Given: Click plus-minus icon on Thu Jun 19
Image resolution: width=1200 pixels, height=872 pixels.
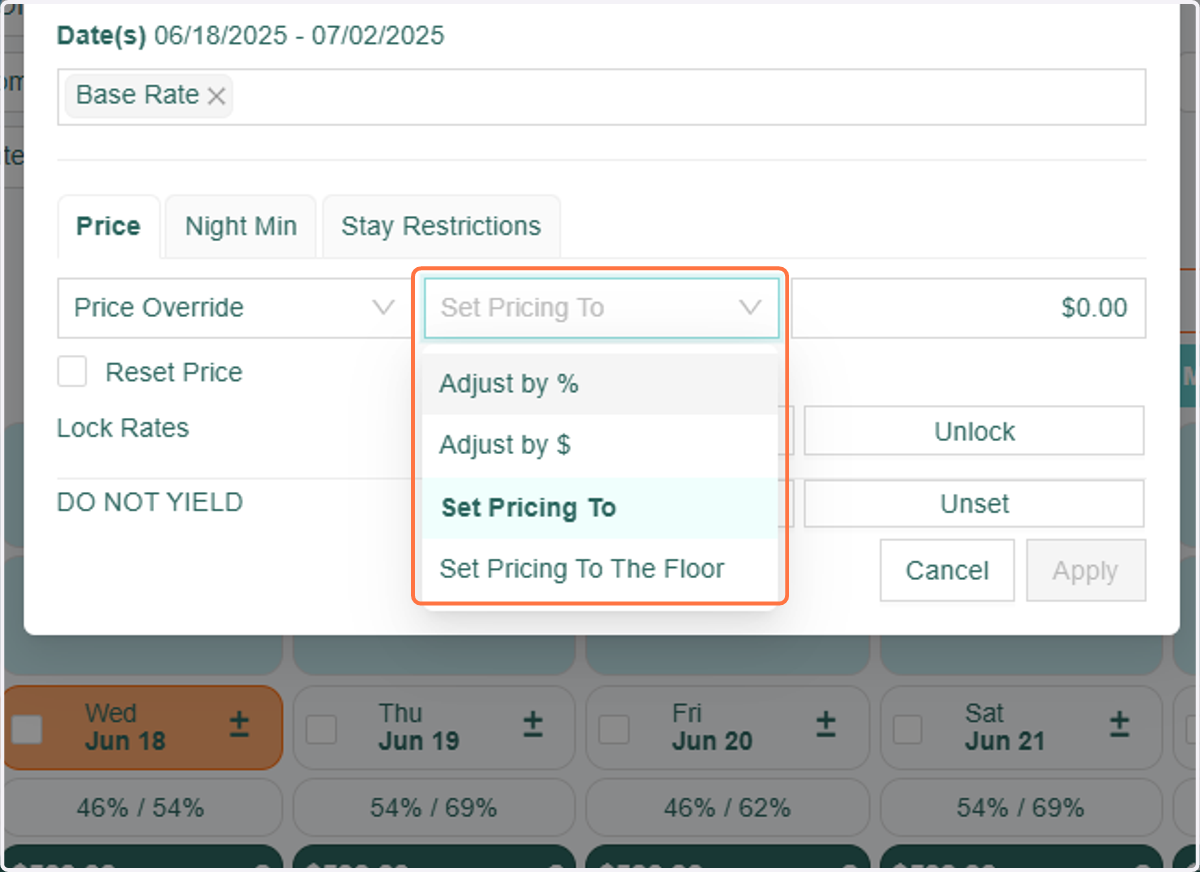Looking at the screenshot, I should click(x=533, y=724).
